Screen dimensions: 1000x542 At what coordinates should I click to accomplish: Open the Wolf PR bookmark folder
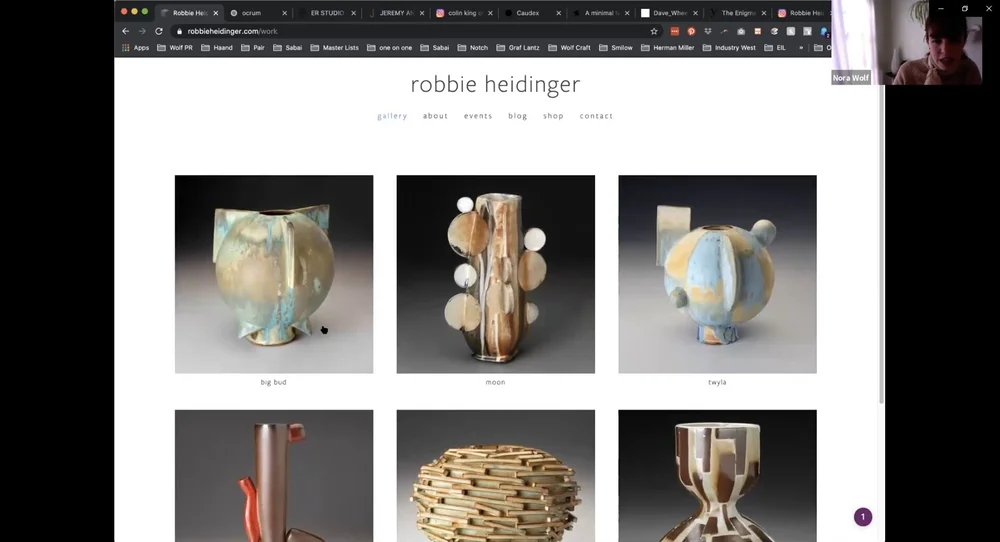(175, 48)
